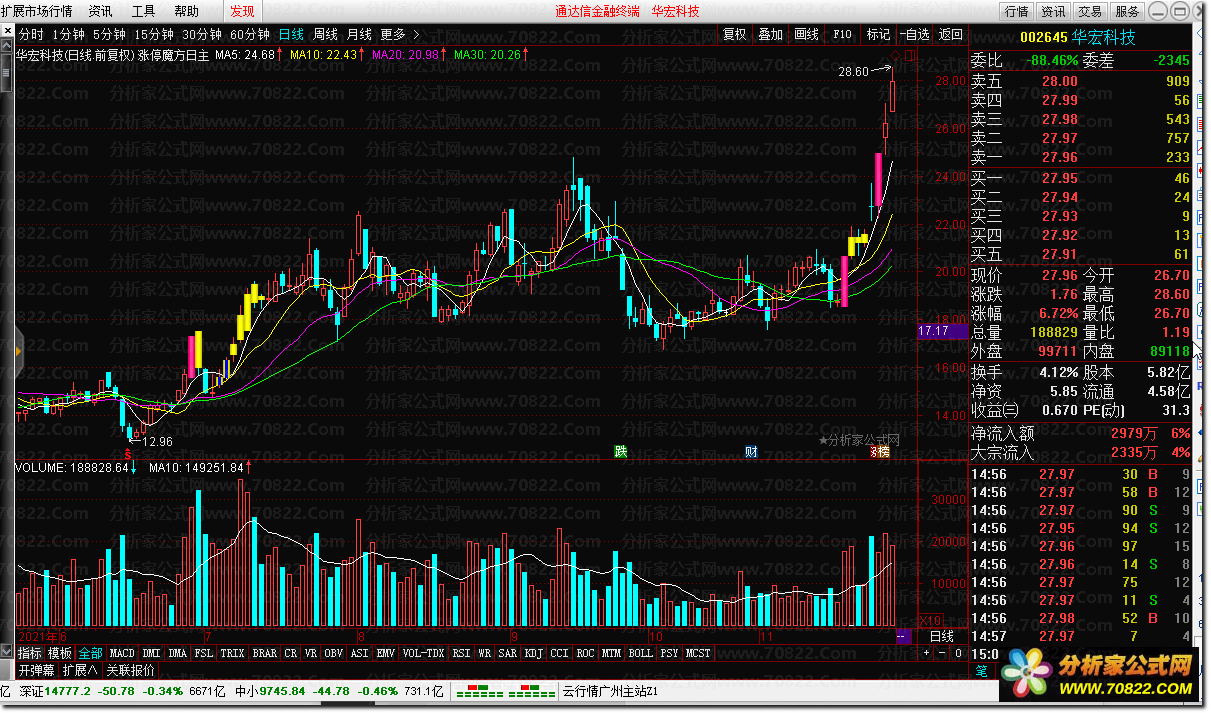Screen dimensions: 1211x713
Task: Click the 复权 toolbar button
Action: click(x=735, y=34)
